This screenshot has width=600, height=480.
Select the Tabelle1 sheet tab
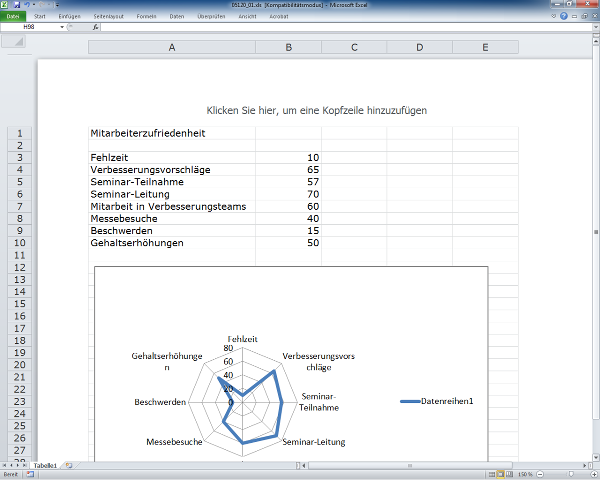click(45, 466)
